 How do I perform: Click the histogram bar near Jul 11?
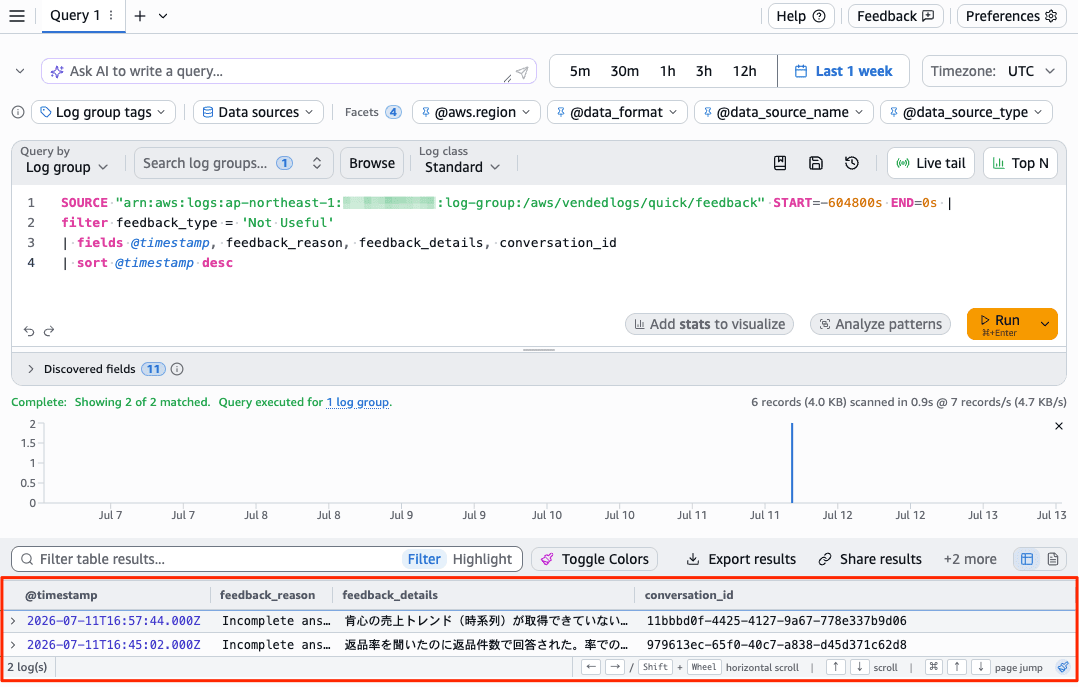(792, 463)
